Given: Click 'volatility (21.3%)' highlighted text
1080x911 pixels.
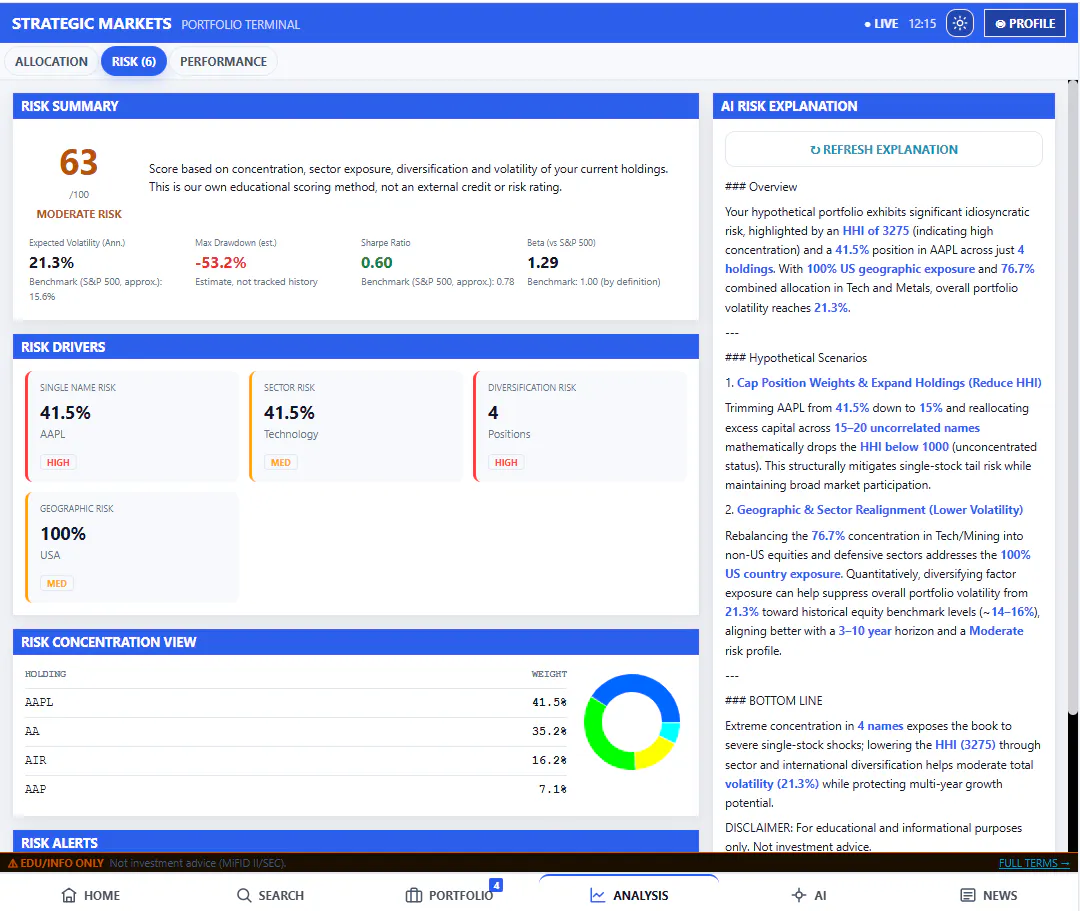Looking at the screenshot, I should point(771,784).
